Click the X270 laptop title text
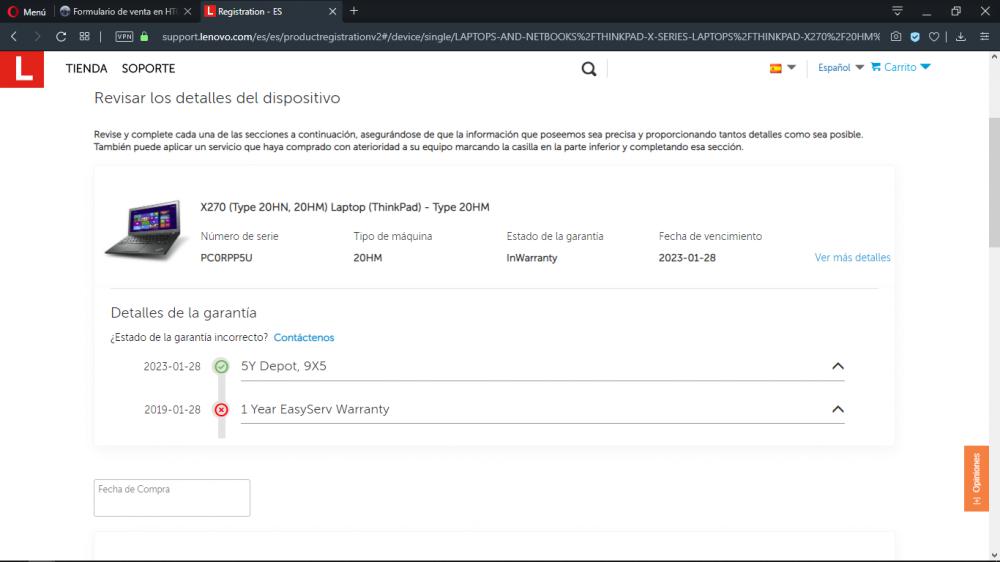This screenshot has width=1000, height=562. pos(345,207)
